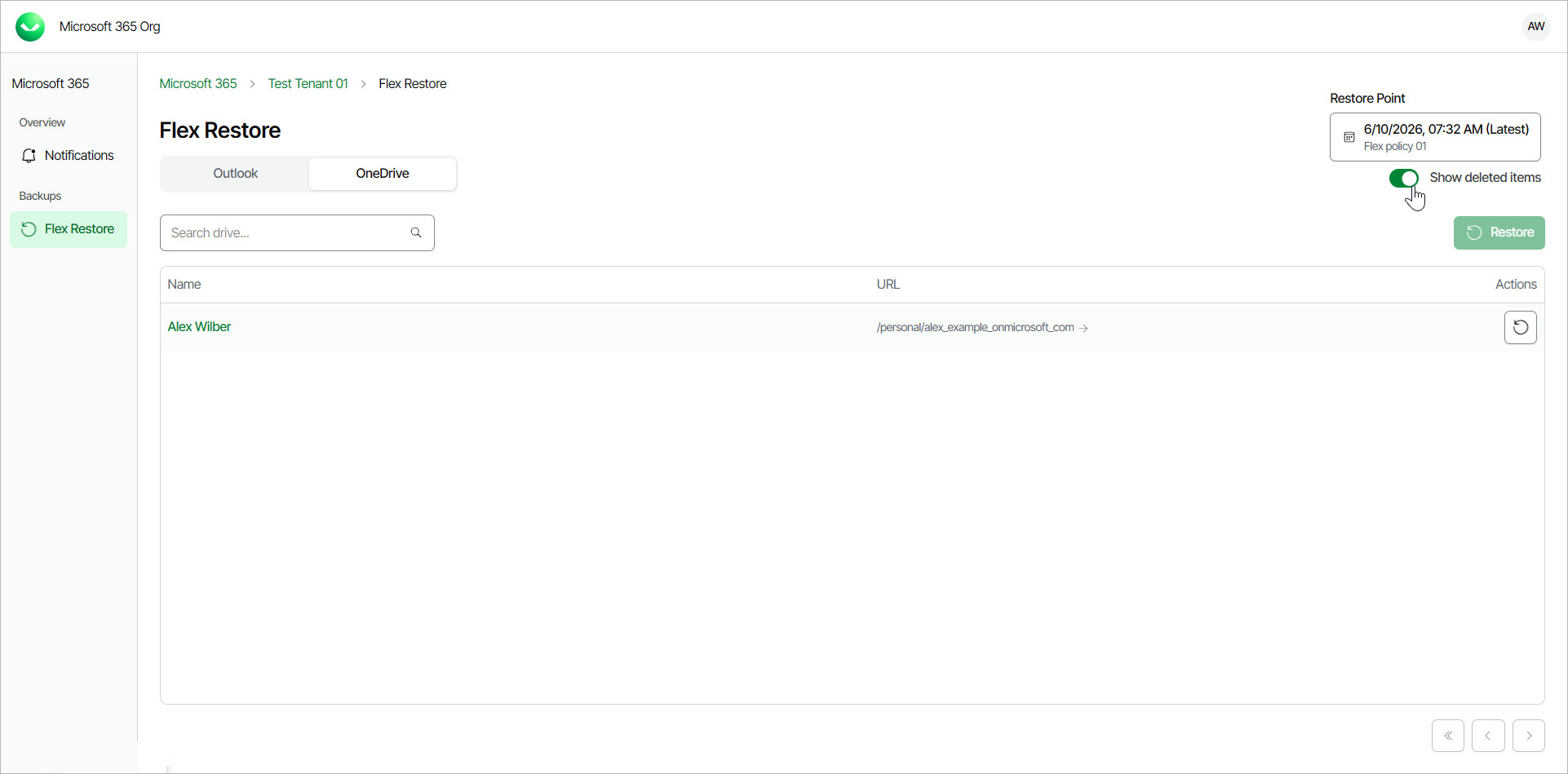The image size is (1568, 774).
Task: Click the Name column header
Action: 184,285
